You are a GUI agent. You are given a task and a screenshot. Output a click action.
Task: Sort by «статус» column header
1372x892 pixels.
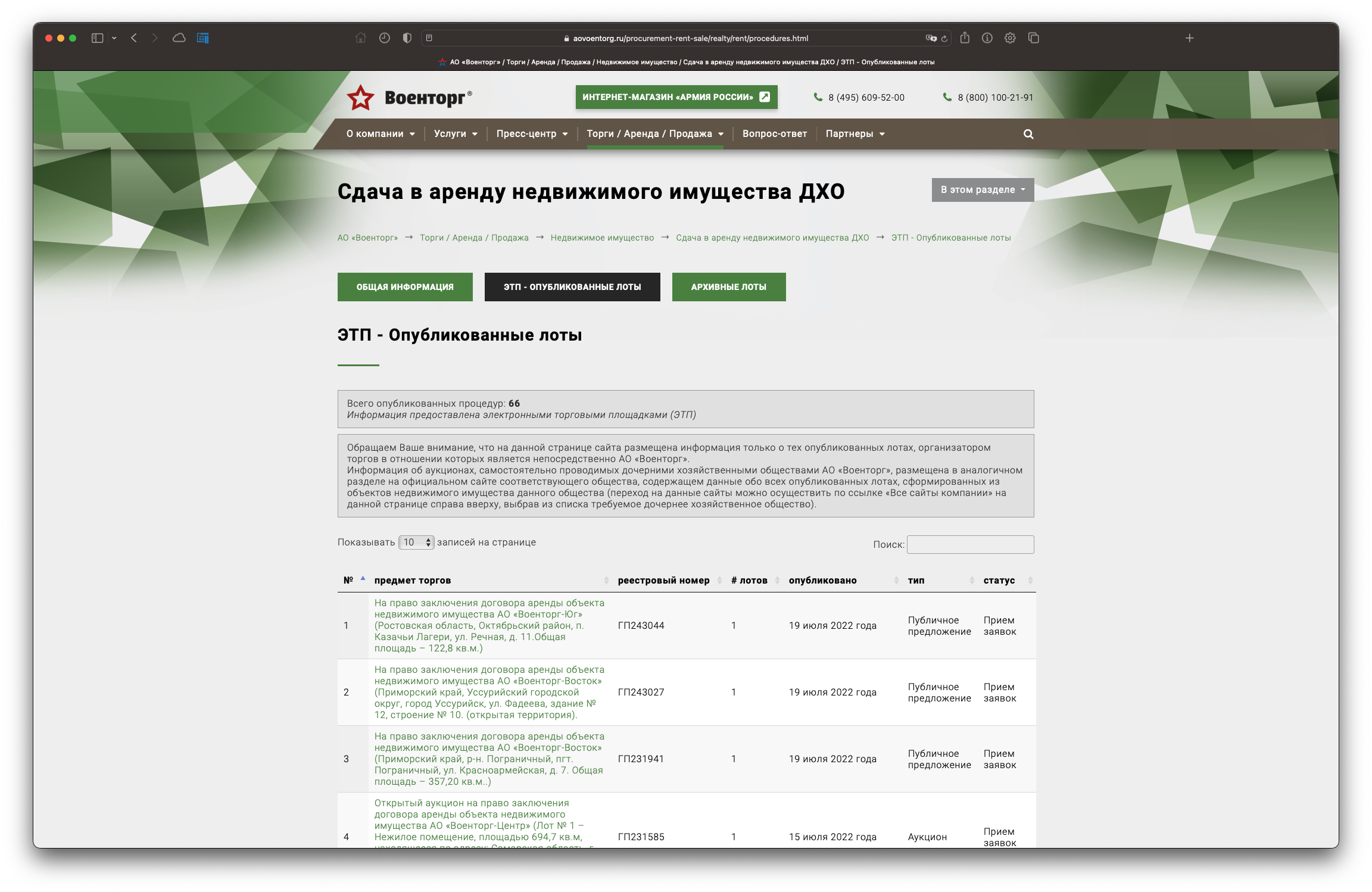[1008, 580]
